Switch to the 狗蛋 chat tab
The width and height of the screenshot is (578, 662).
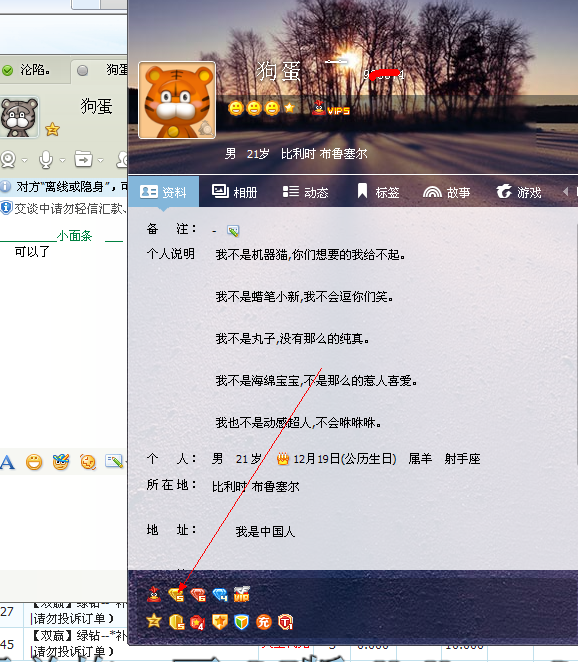click(101, 70)
